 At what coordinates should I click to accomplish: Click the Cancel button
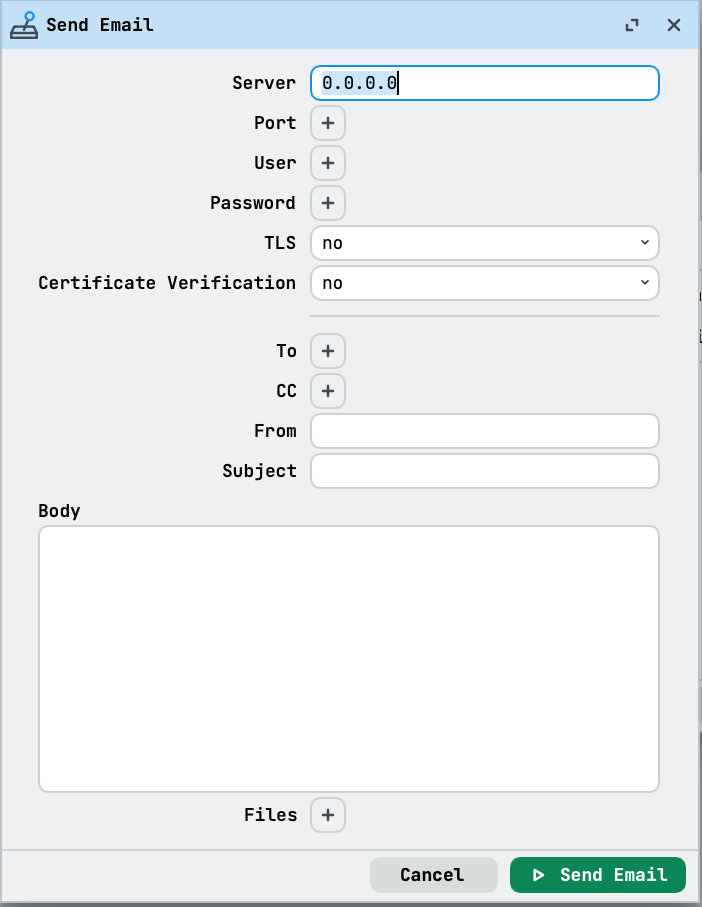433,875
